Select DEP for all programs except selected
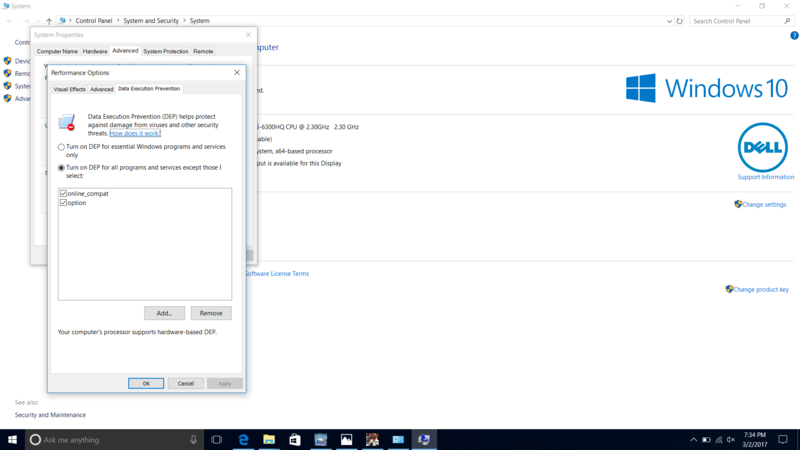The width and height of the screenshot is (800, 450). coord(61,168)
